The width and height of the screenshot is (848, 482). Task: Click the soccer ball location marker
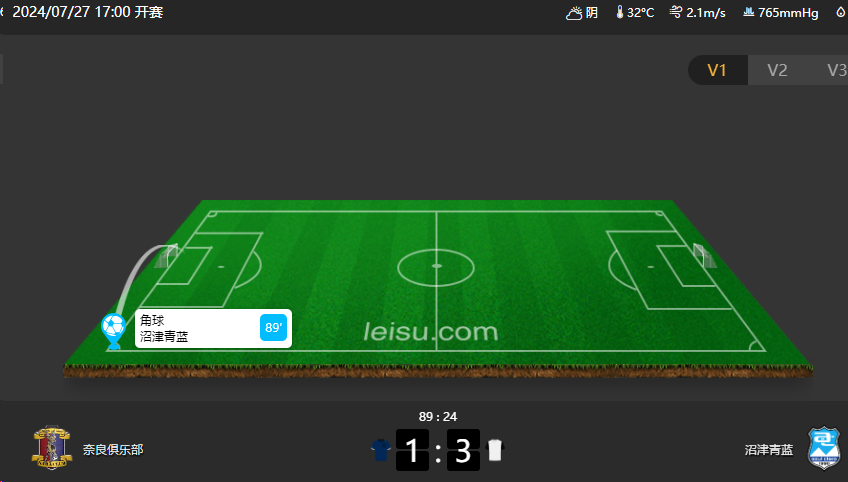coord(114,331)
